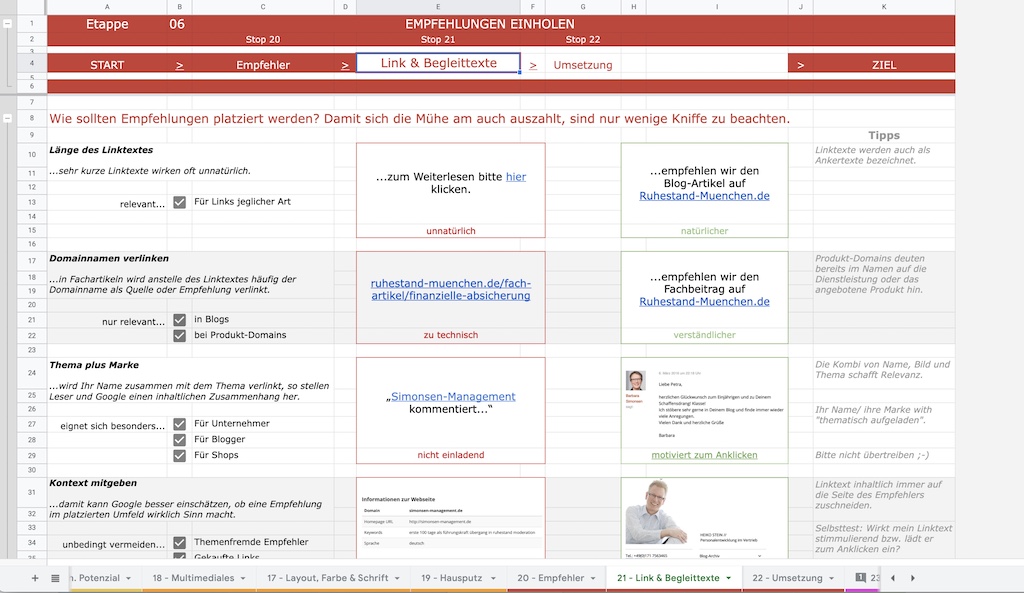
Task: Open dropdown arrow of '20 - Empfehler' tab
Action: 593,578
